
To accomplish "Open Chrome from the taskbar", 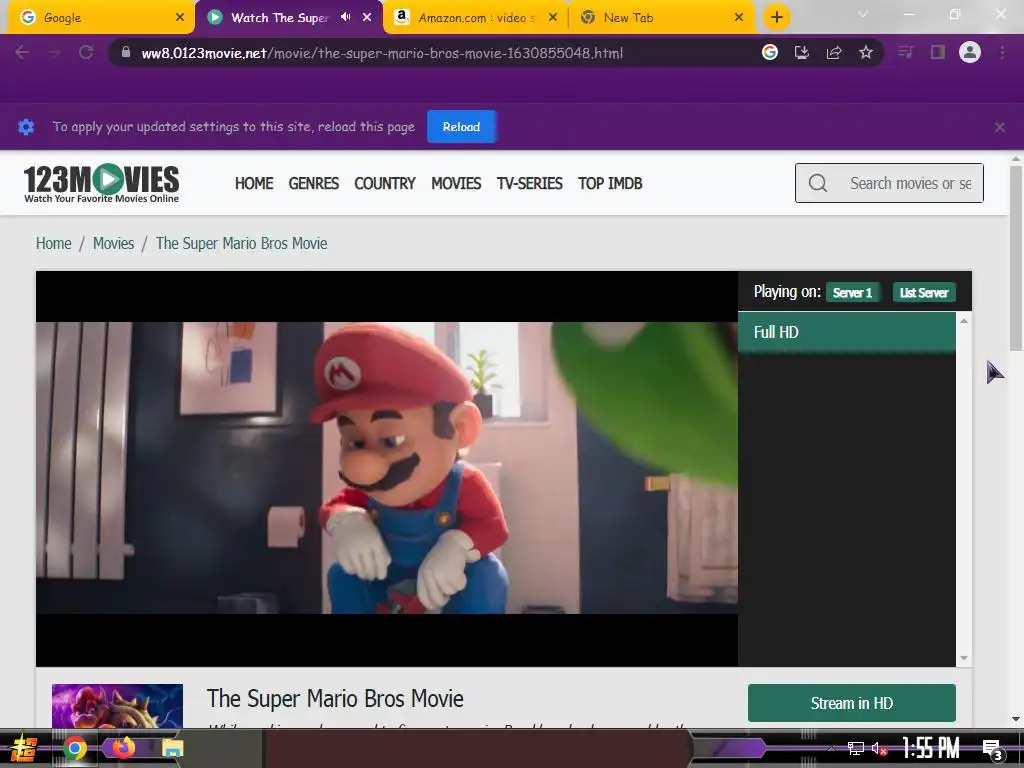I will click(x=74, y=748).
